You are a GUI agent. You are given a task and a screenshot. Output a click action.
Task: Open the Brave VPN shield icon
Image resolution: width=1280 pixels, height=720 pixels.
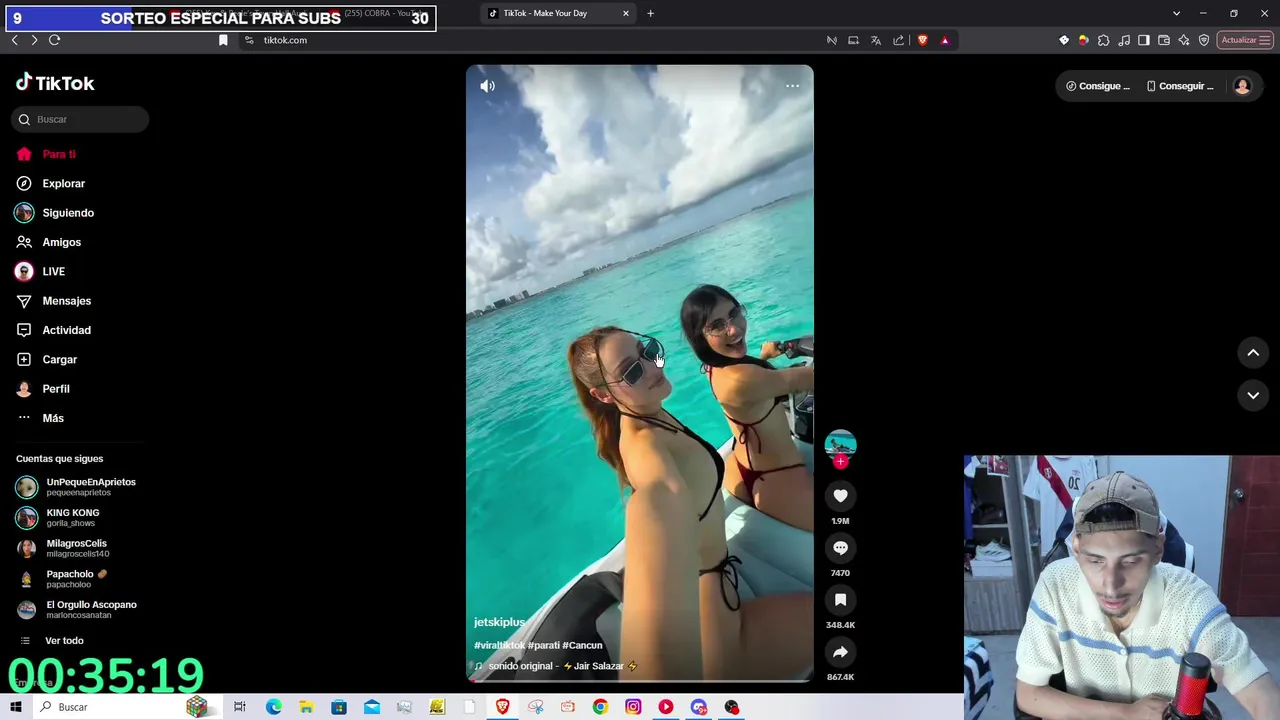(1204, 40)
